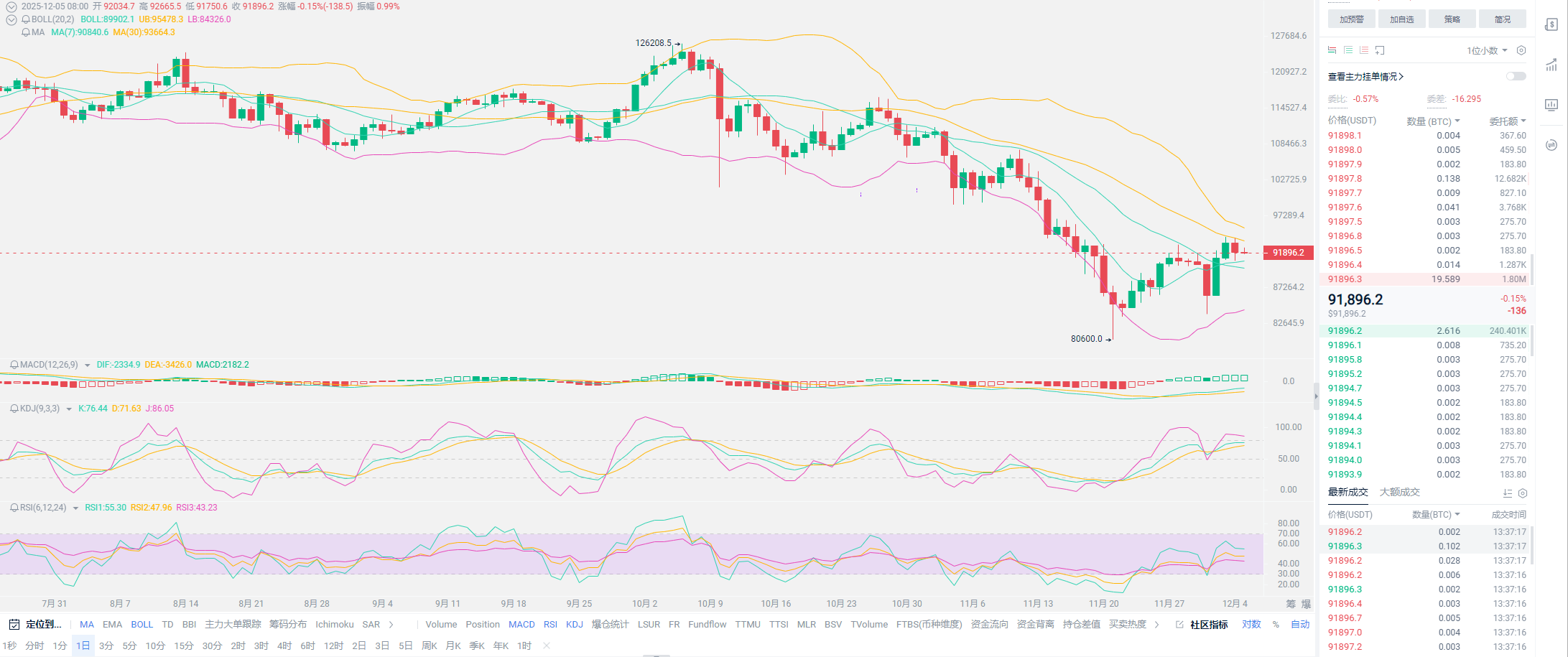Open the 委托额 column dropdown

(1507, 121)
